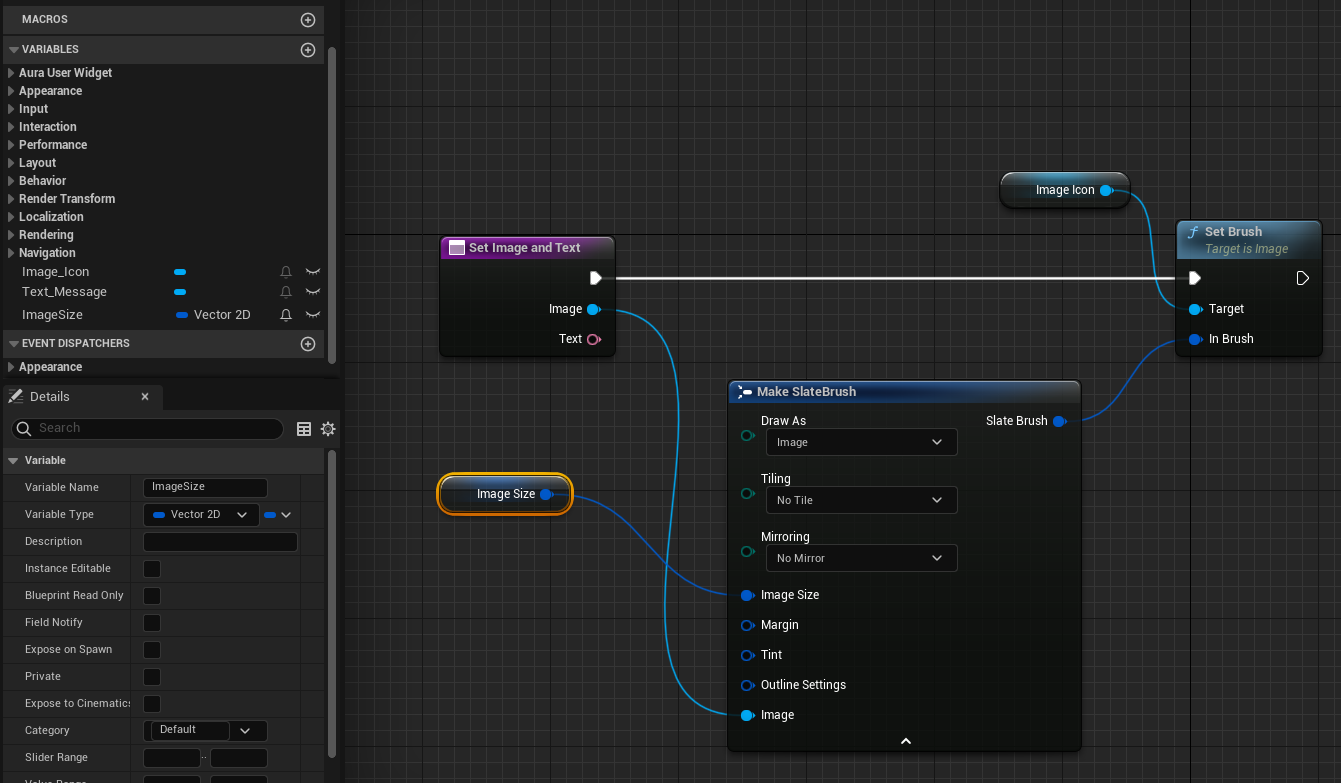Image resolution: width=1341 pixels, height=783 pixels.
Task: Select the Make SlateBrush node title
Action: (x=806, y=392)
